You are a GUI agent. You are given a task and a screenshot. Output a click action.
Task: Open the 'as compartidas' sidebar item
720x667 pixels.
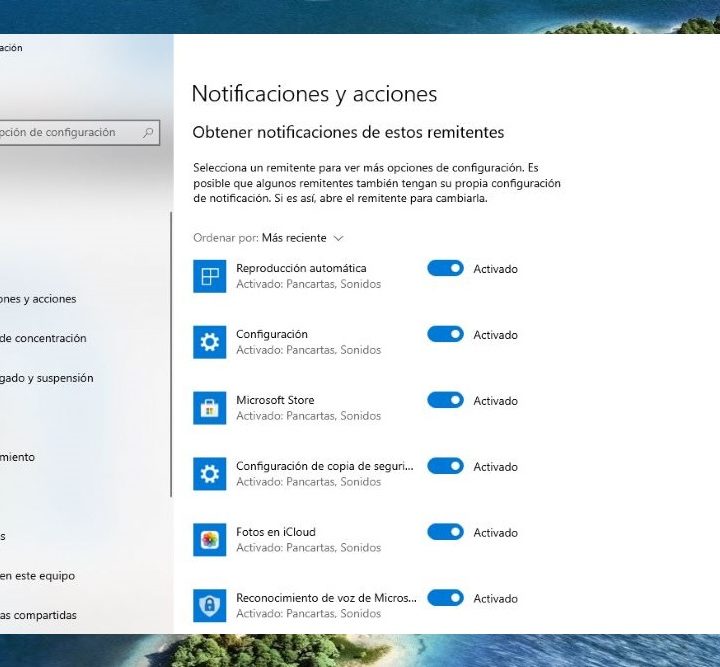(38, 615)
